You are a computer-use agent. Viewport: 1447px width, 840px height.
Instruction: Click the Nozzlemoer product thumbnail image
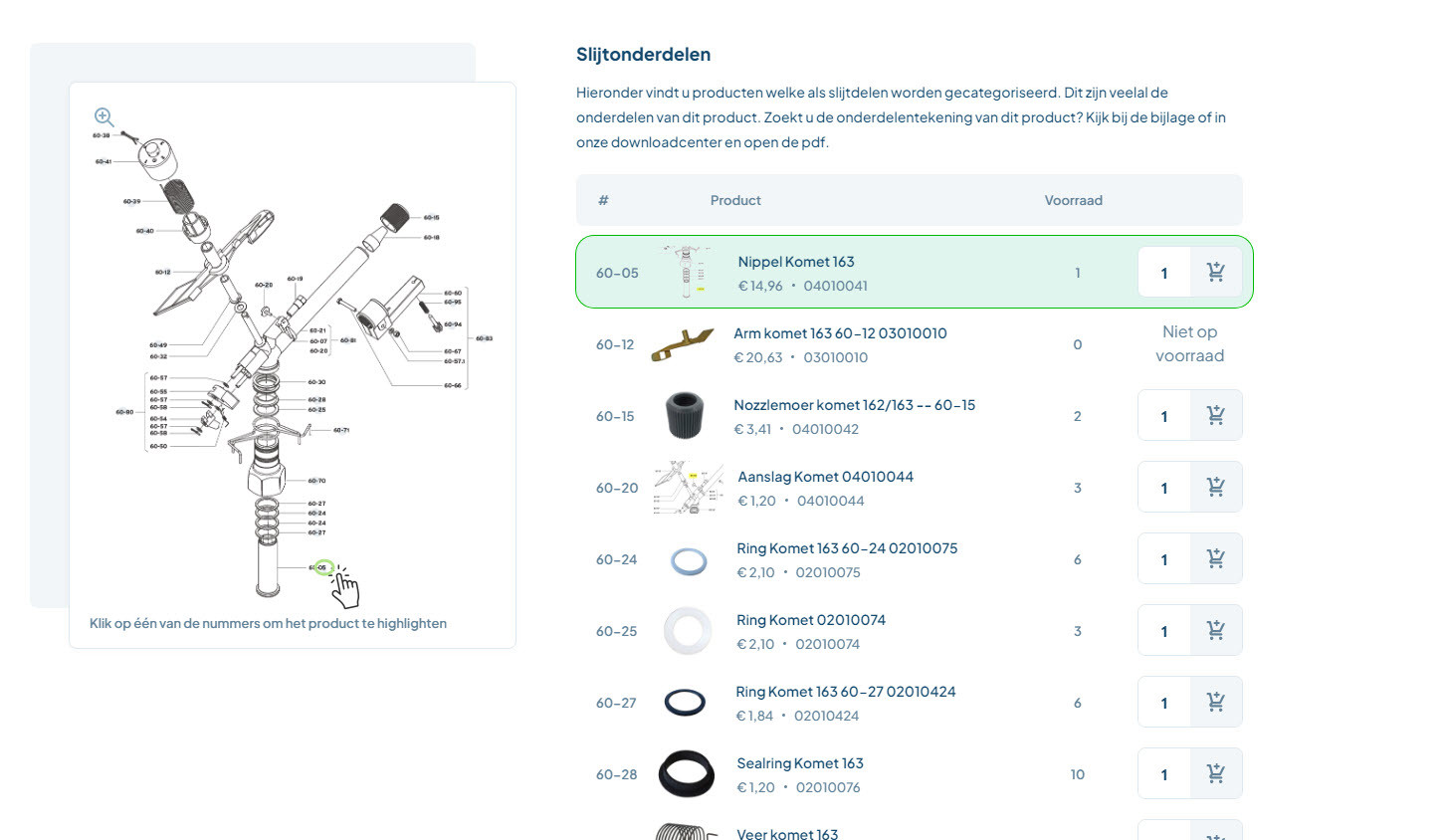[685, 416]
